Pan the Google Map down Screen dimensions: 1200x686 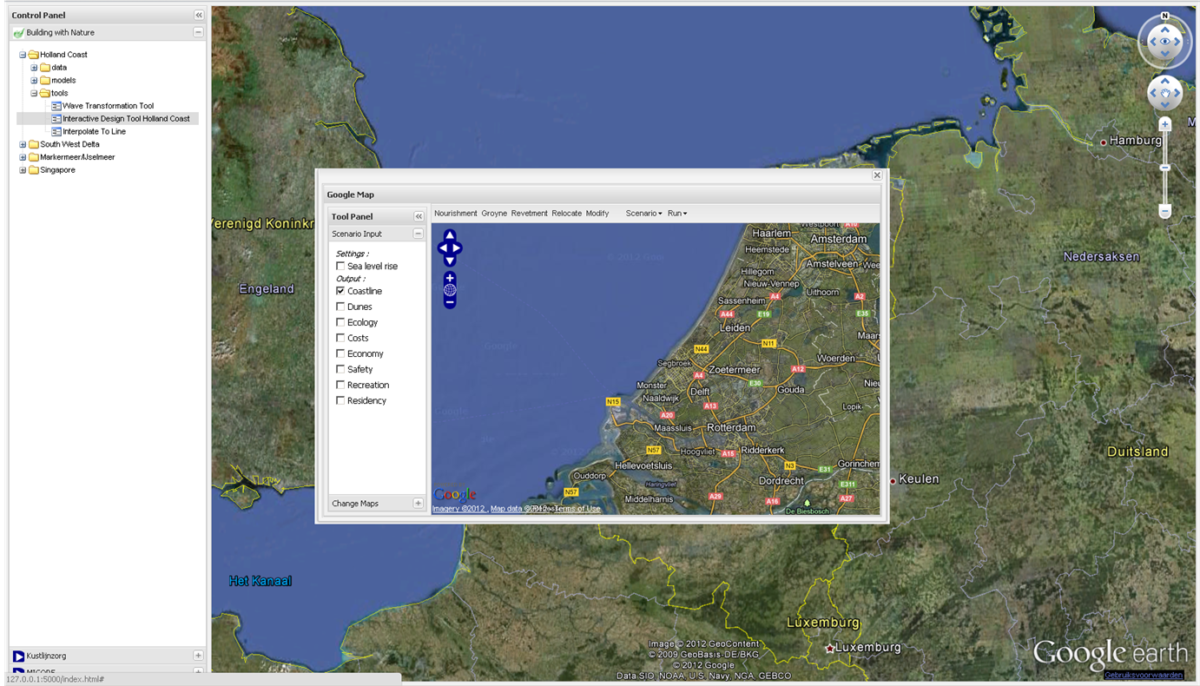(x=450, y=260)
